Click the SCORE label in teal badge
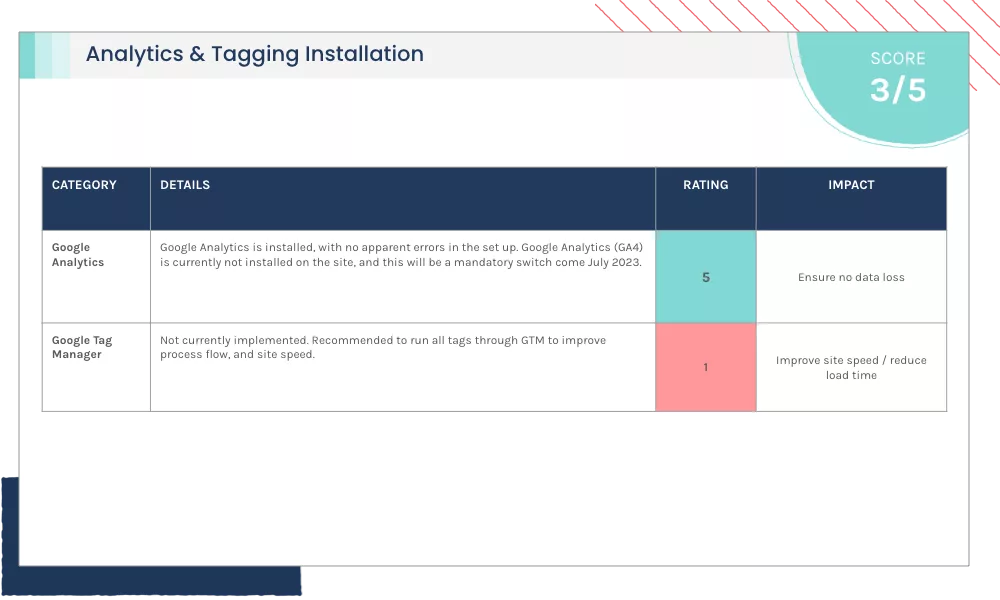The image size is (1000, 600). 898,59
